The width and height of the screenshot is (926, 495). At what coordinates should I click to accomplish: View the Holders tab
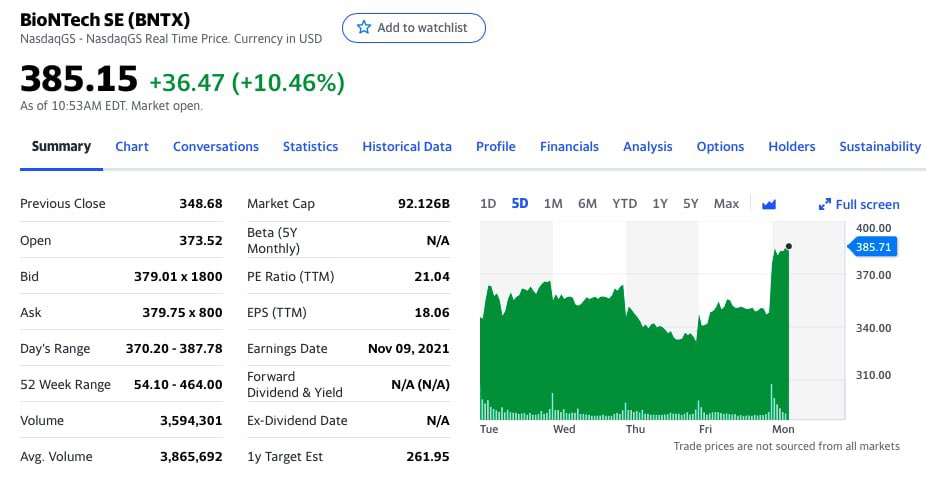click(791, 146)
